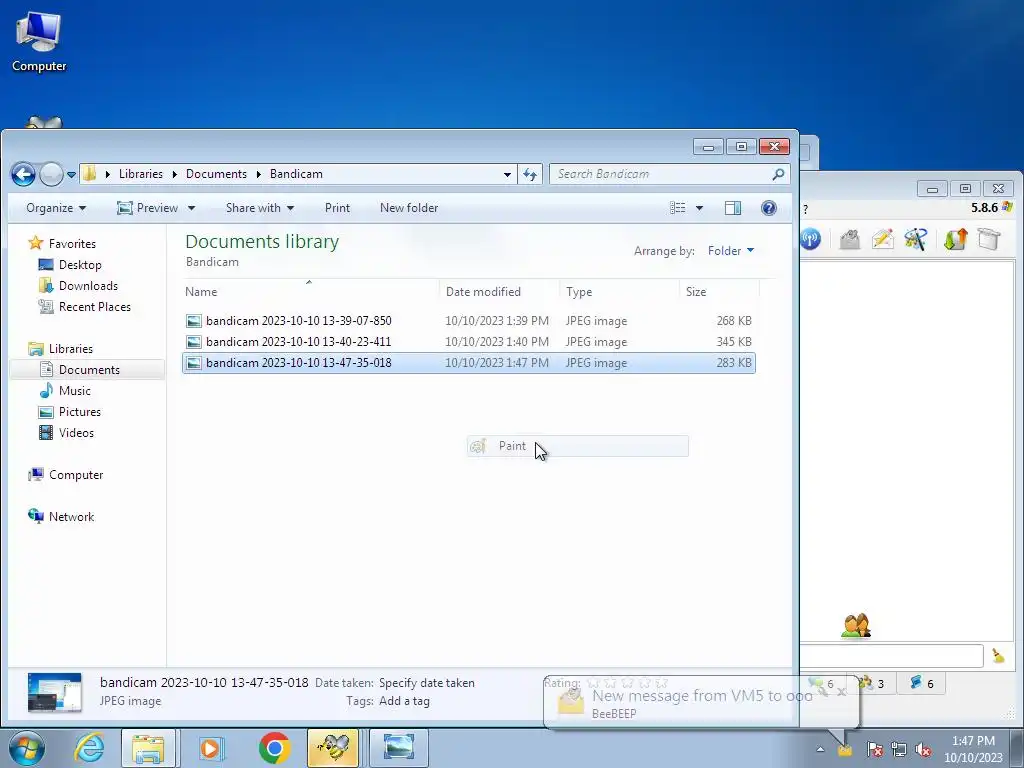The image size is (1024, 768).
Task: Open the Windows Start menu
Action: pos(26,748)
